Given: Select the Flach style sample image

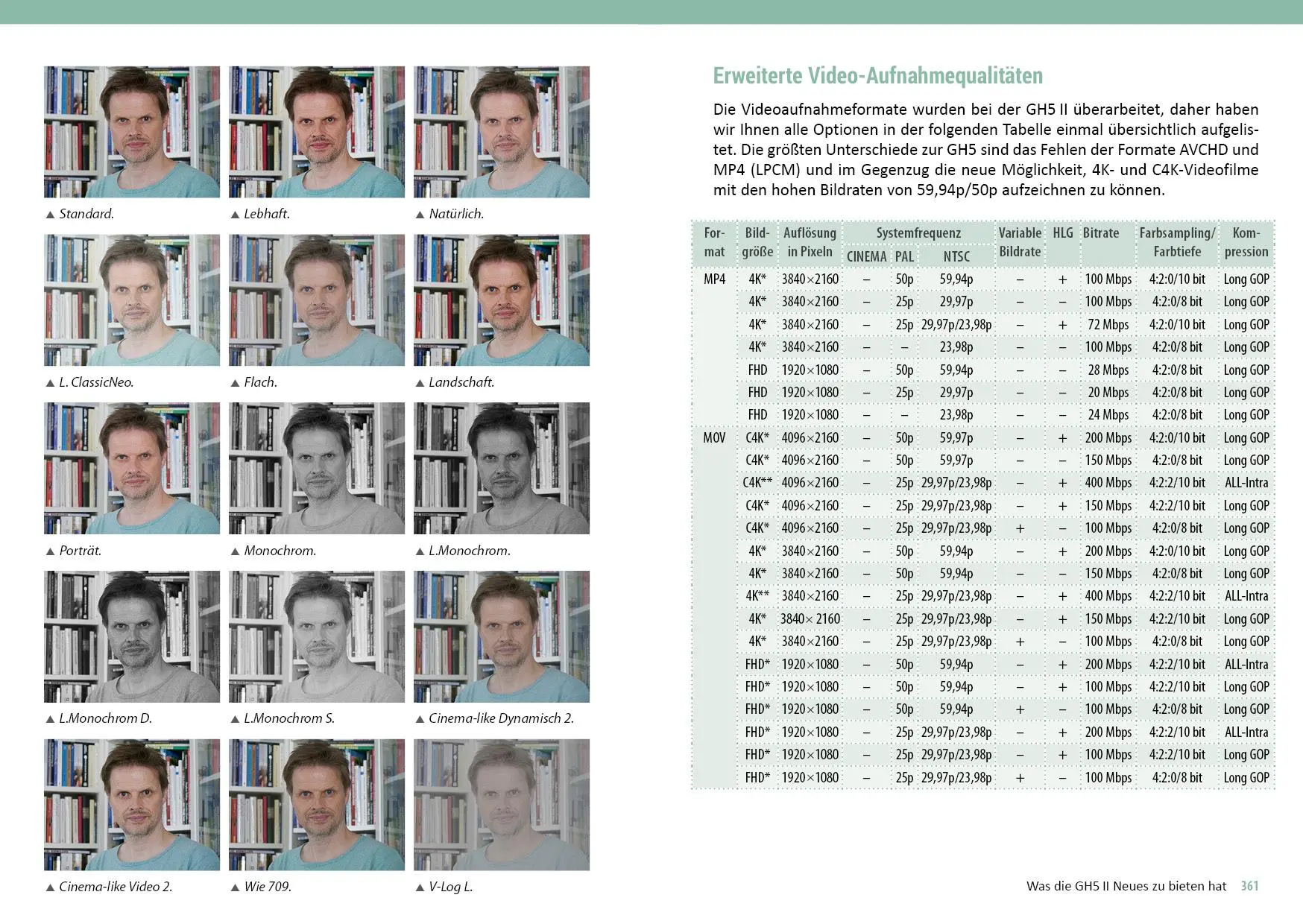Looking at the screenshot, I should pyautogui.click(x=317, y=300).
